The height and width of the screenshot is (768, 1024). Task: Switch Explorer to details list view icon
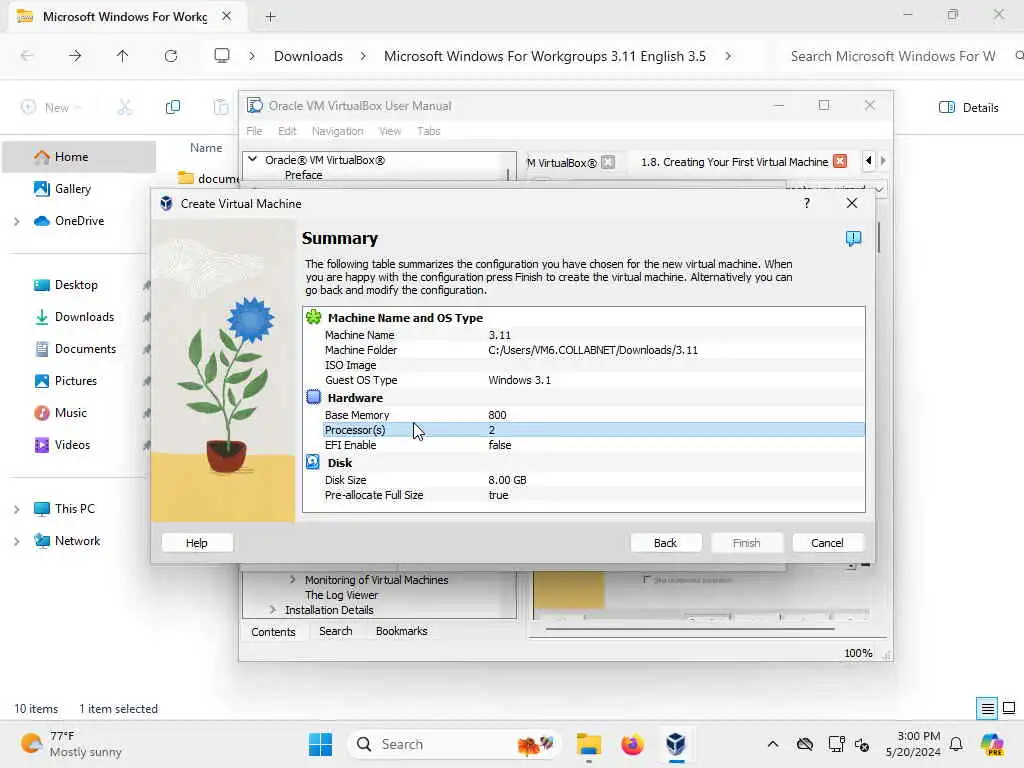[987, 708]
